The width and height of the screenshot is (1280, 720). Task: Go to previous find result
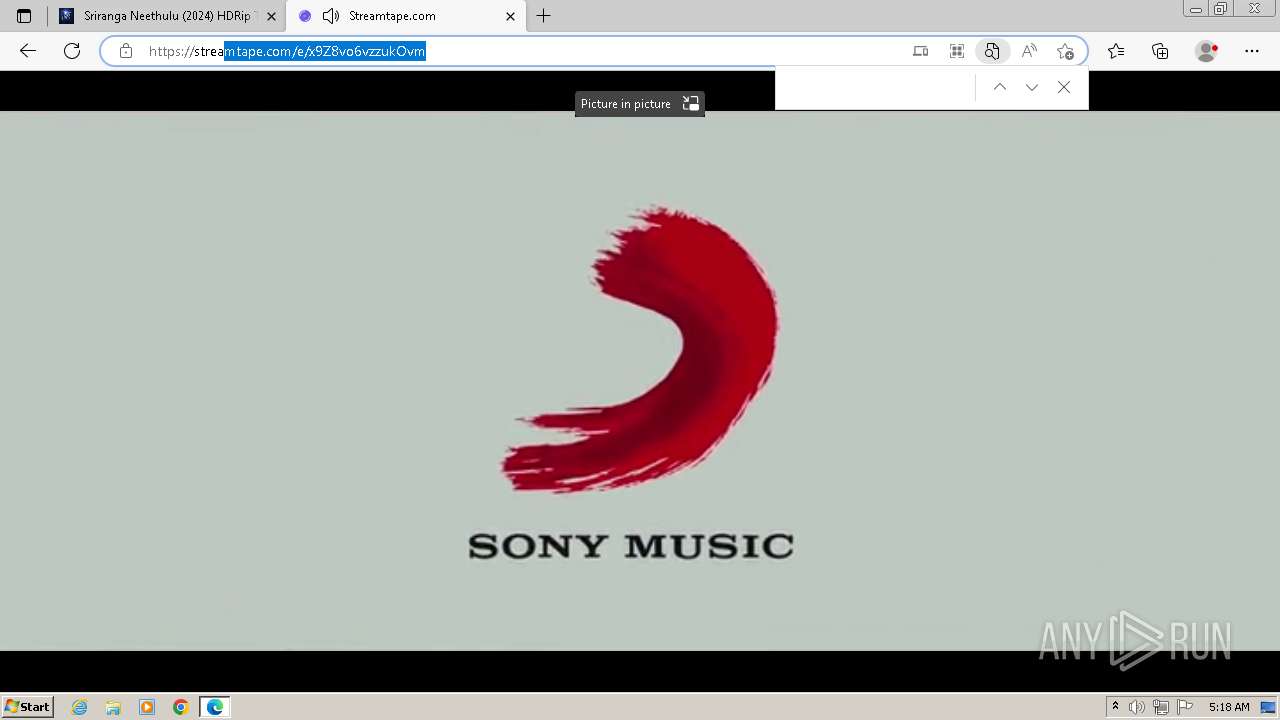click(x=1000, y=88)
